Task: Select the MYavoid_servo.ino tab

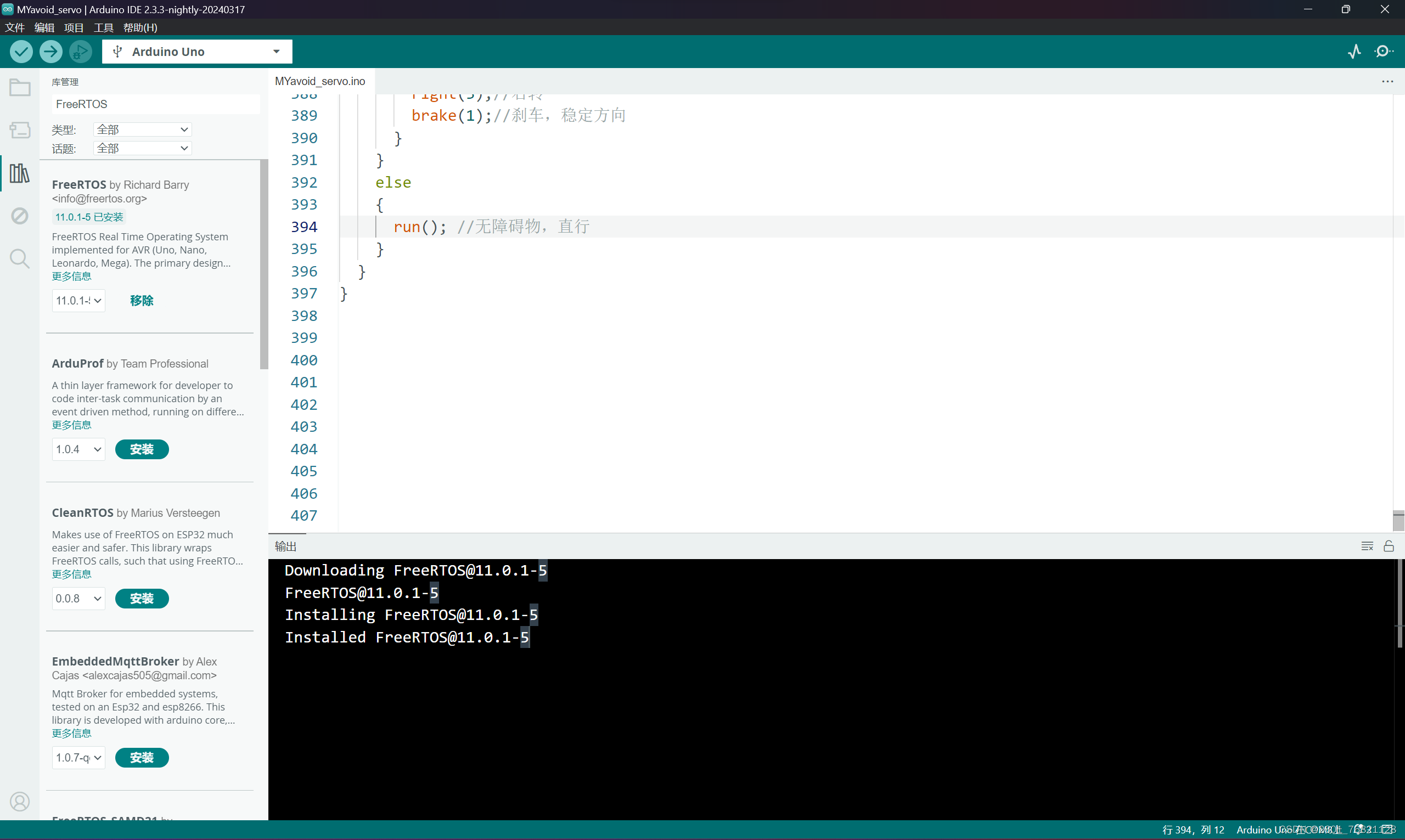Action: tap(320, 81)
